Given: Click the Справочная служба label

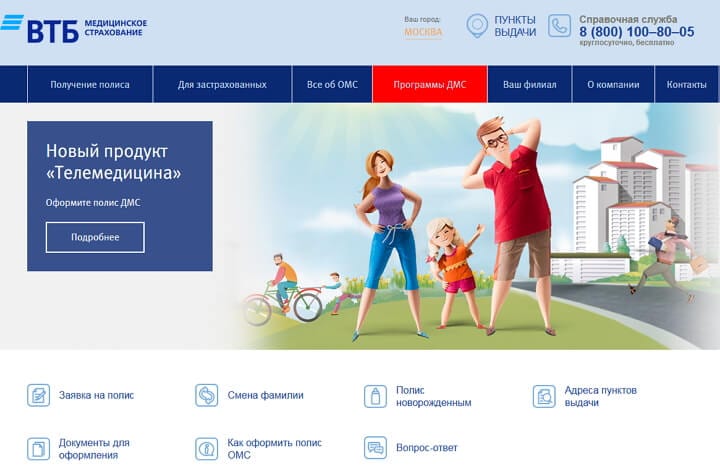Looking at the screenshot, I should [628, 19].
